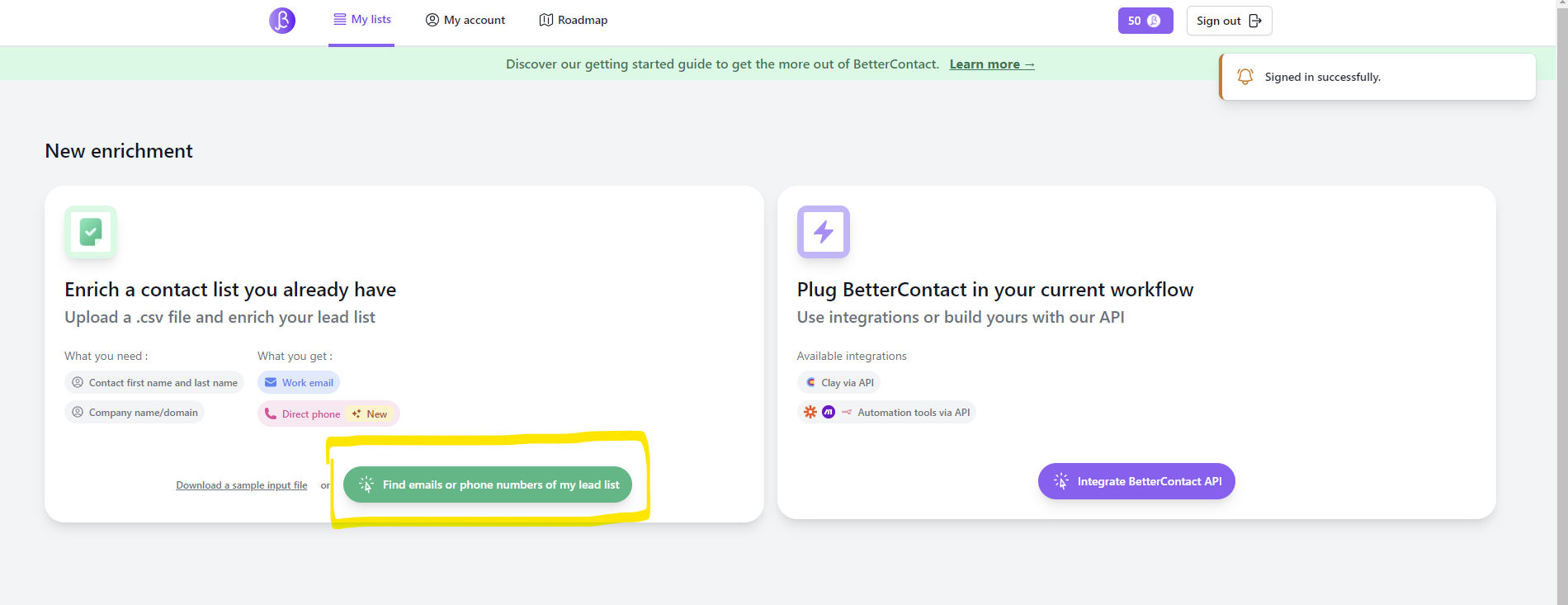Click the Zapier orange asterisk icon
The image size is (1568, 605).
point(810,413)
